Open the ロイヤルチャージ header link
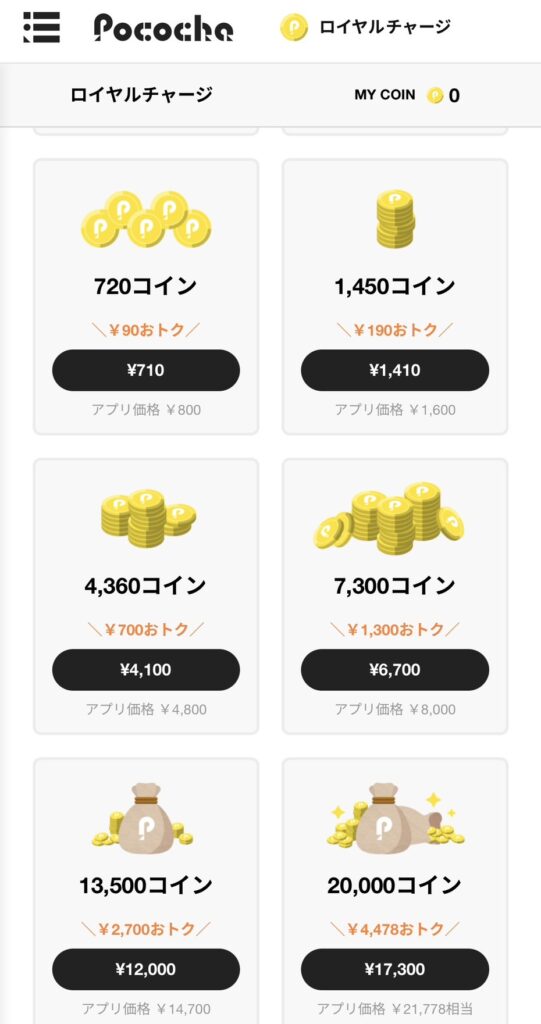 pyautogui.click(x=385, y=27)
